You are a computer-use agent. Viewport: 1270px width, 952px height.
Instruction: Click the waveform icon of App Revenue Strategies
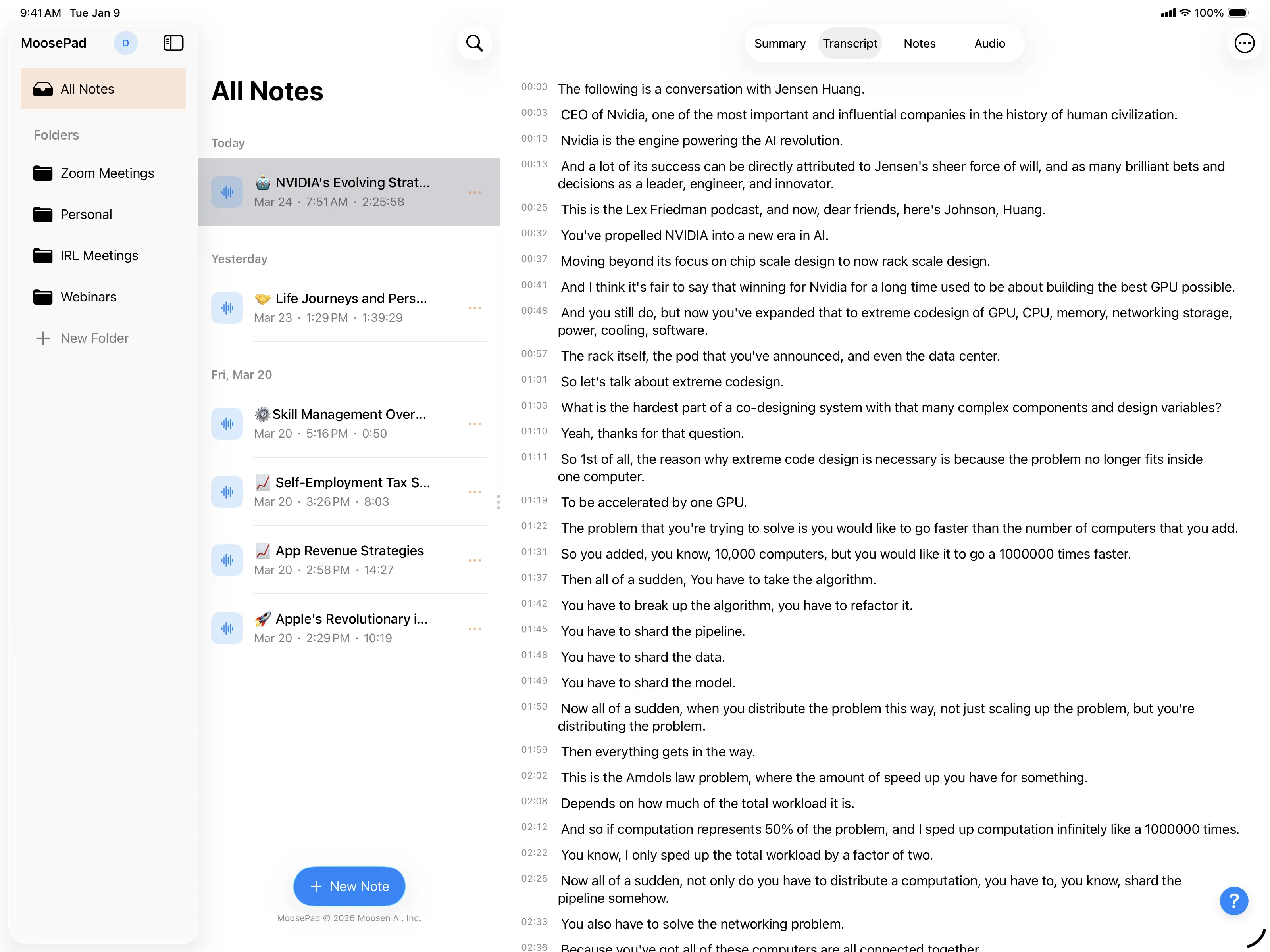227,560
